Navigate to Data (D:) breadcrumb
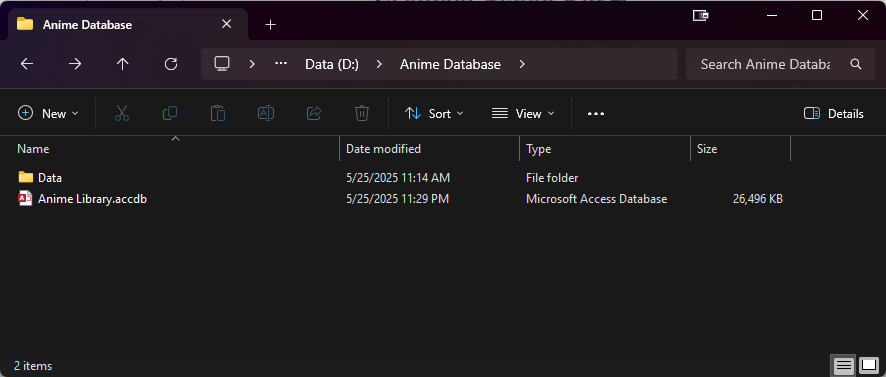Screen dimensions: 886x377 (x=332, y=64)
